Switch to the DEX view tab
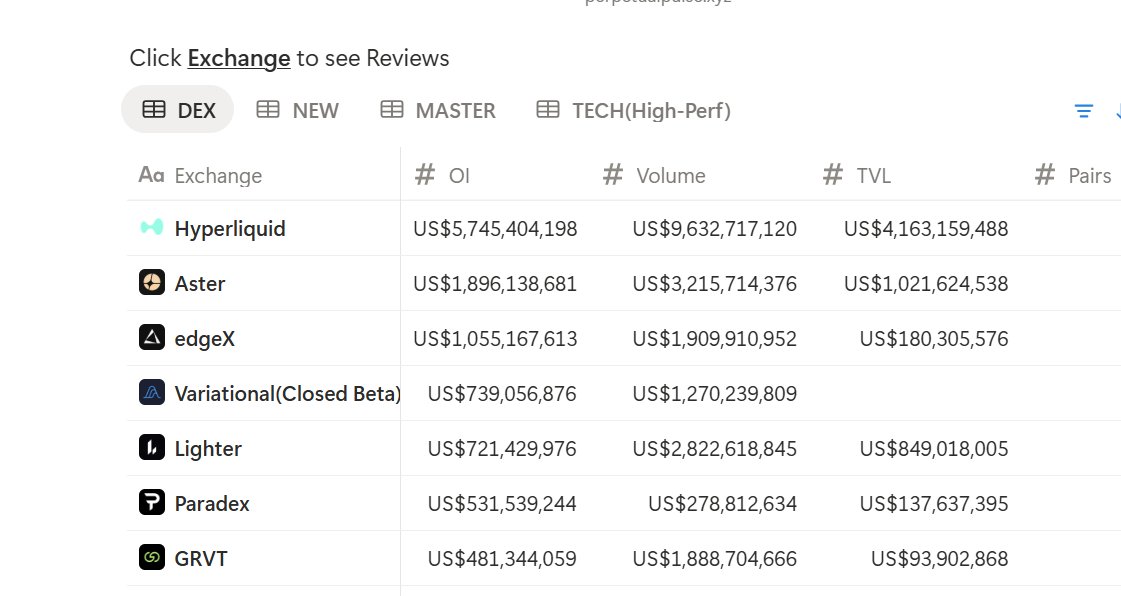The image size is (1121, 596). [x=178, y=110]
